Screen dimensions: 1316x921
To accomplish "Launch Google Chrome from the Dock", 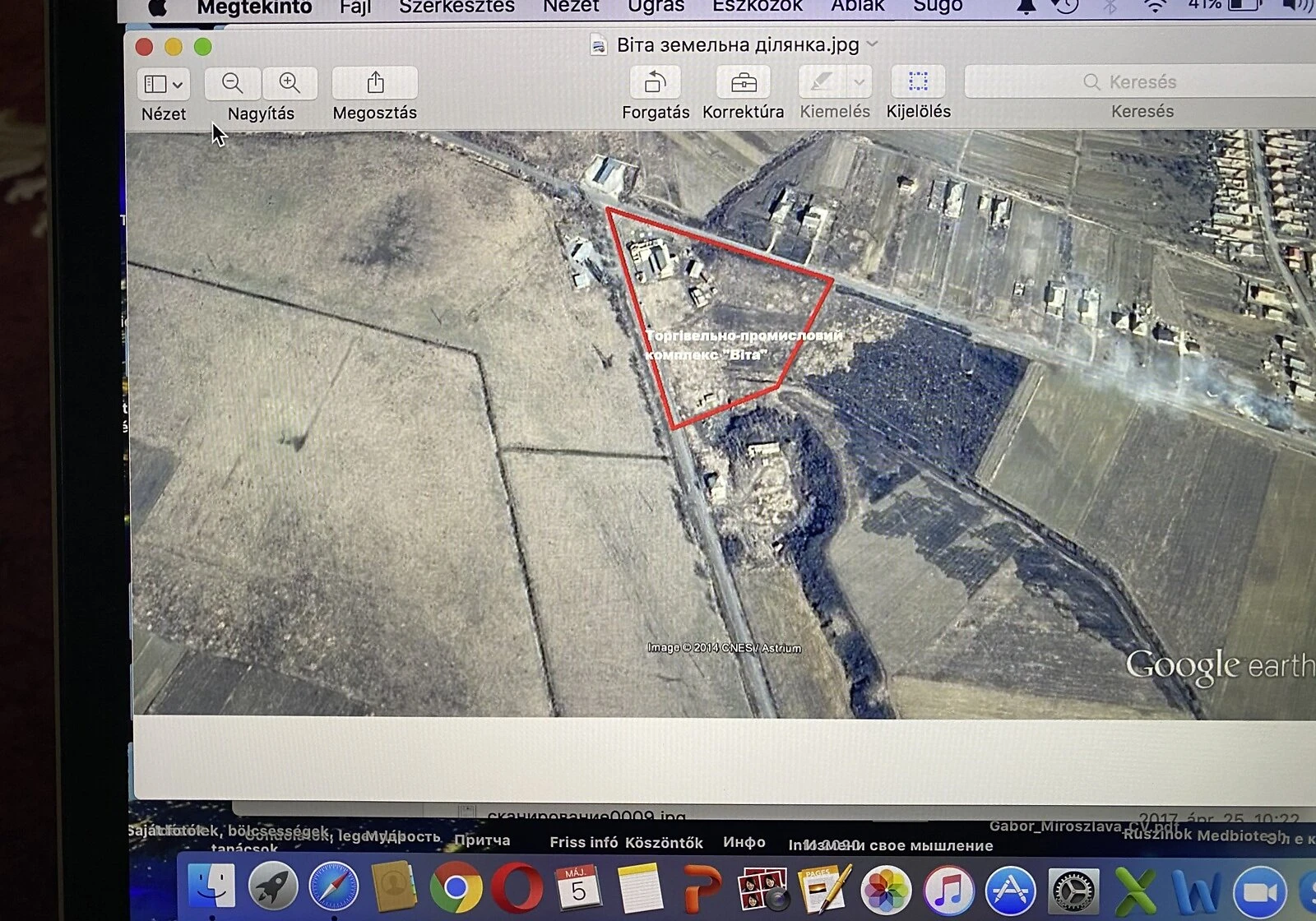I will (x=456, y=888).
